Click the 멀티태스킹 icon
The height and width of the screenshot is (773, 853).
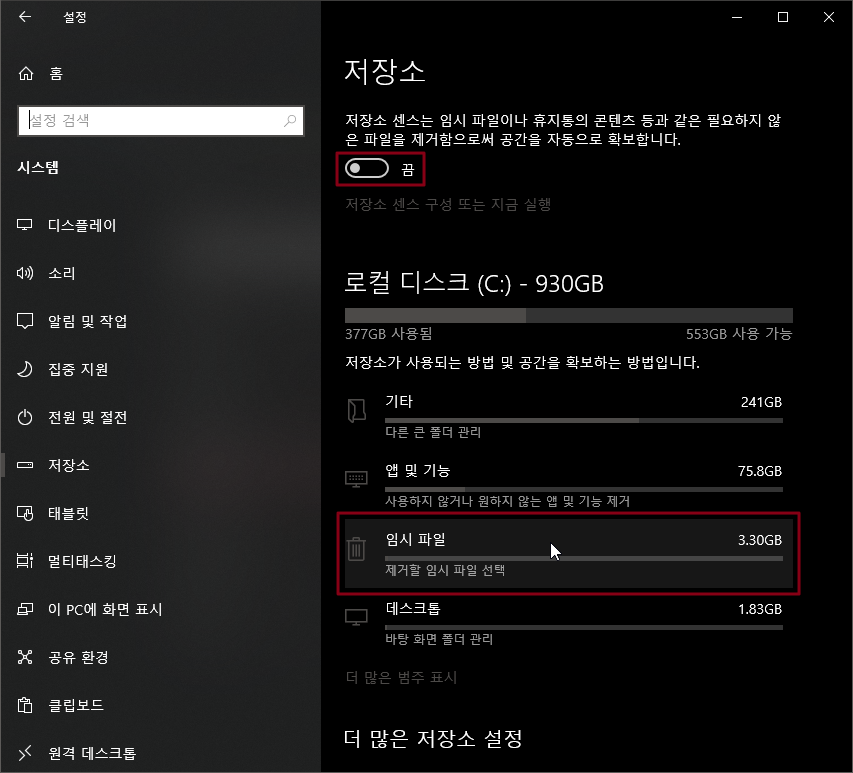(x=25, y=561)
